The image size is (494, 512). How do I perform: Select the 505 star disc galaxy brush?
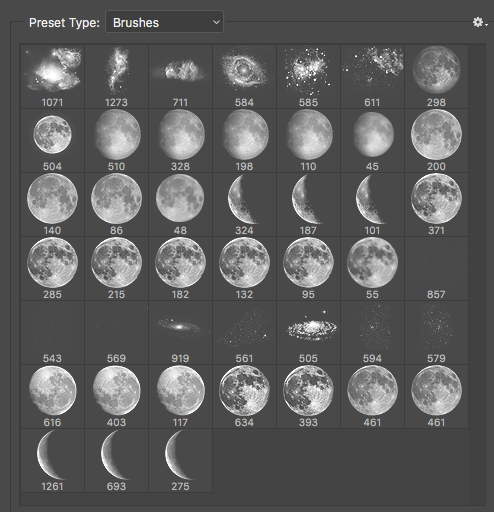[x=309, y=332]
